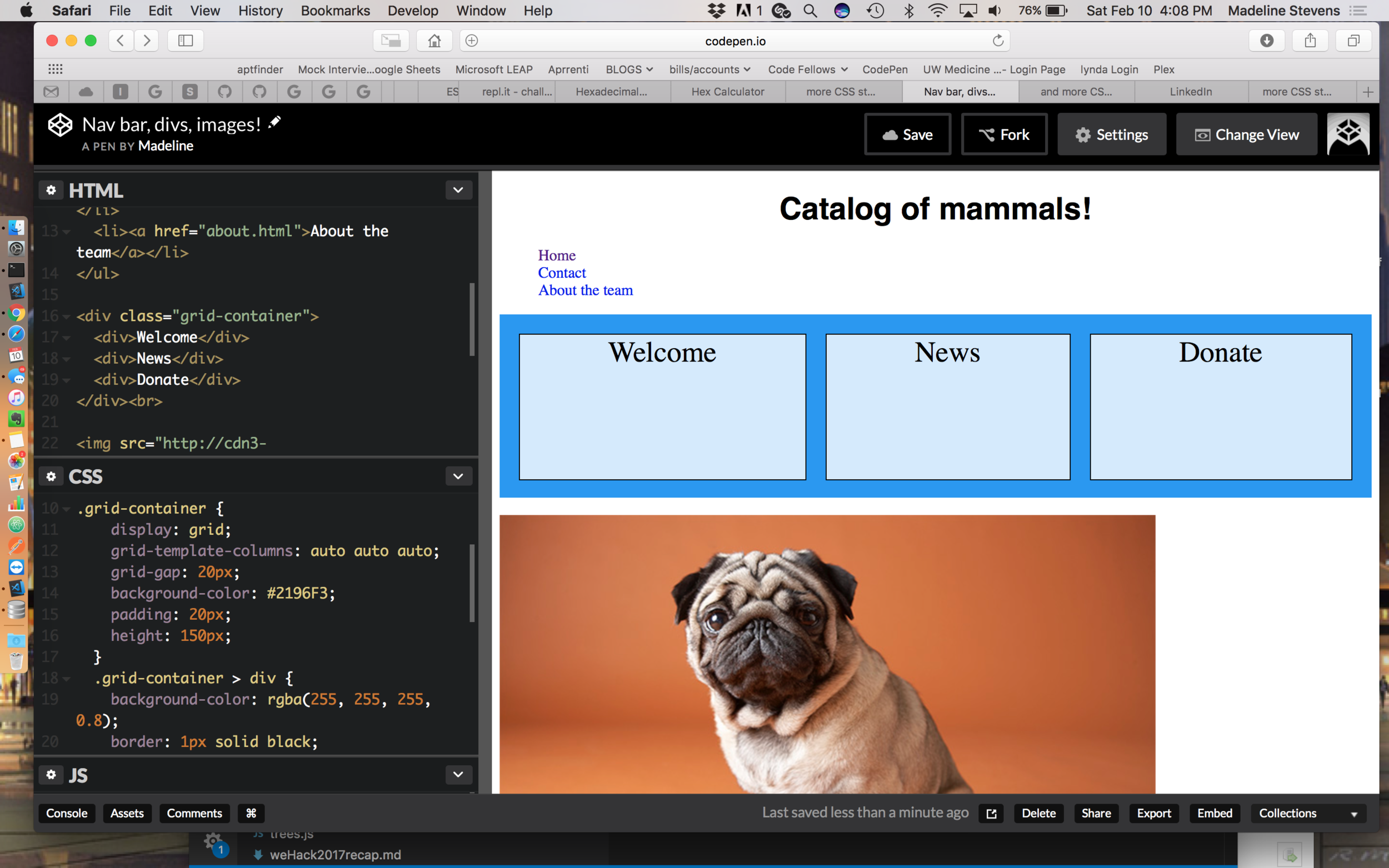Open the user avatar menu

pos(1348,134)
